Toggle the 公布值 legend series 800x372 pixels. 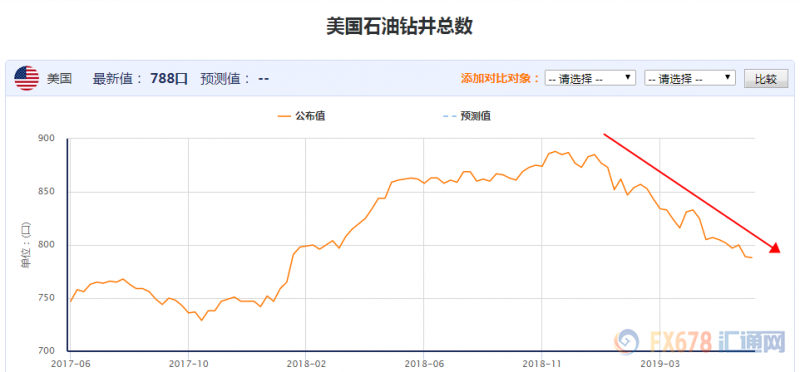(x=302, y=116)
